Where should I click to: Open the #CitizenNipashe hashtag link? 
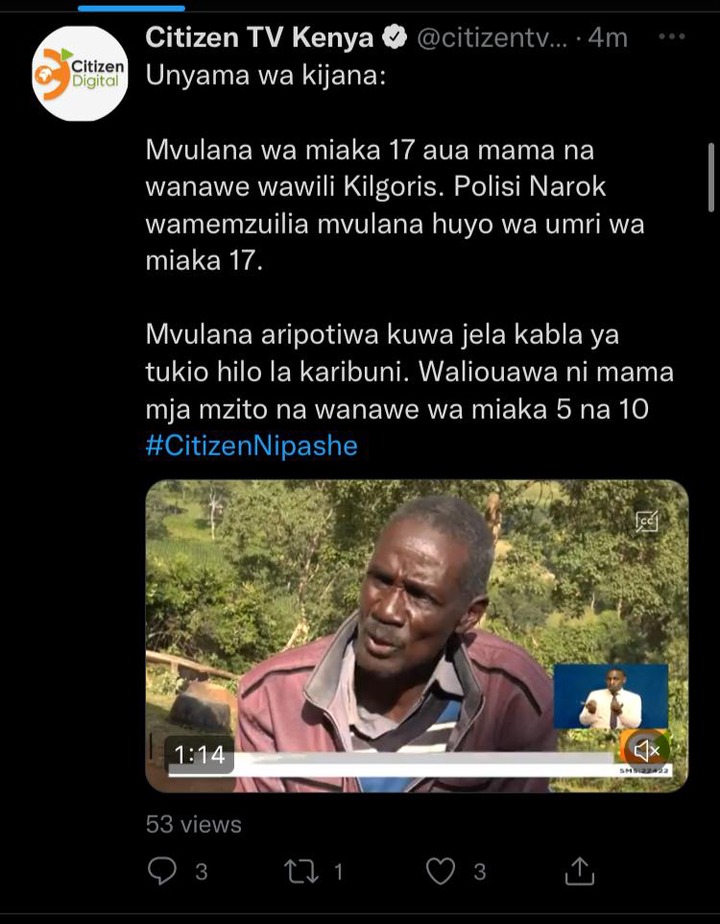(252, 446)
